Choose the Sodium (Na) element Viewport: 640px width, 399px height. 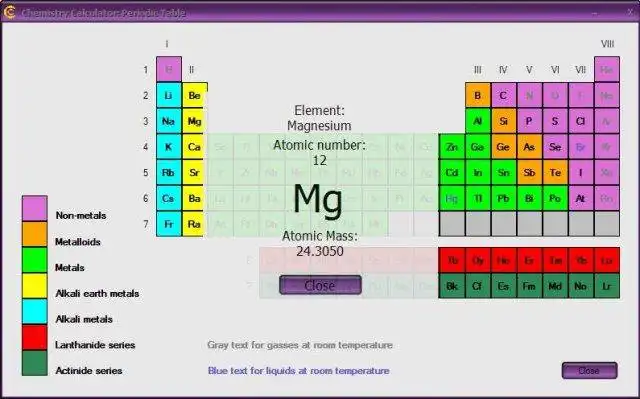coord(169,121)
